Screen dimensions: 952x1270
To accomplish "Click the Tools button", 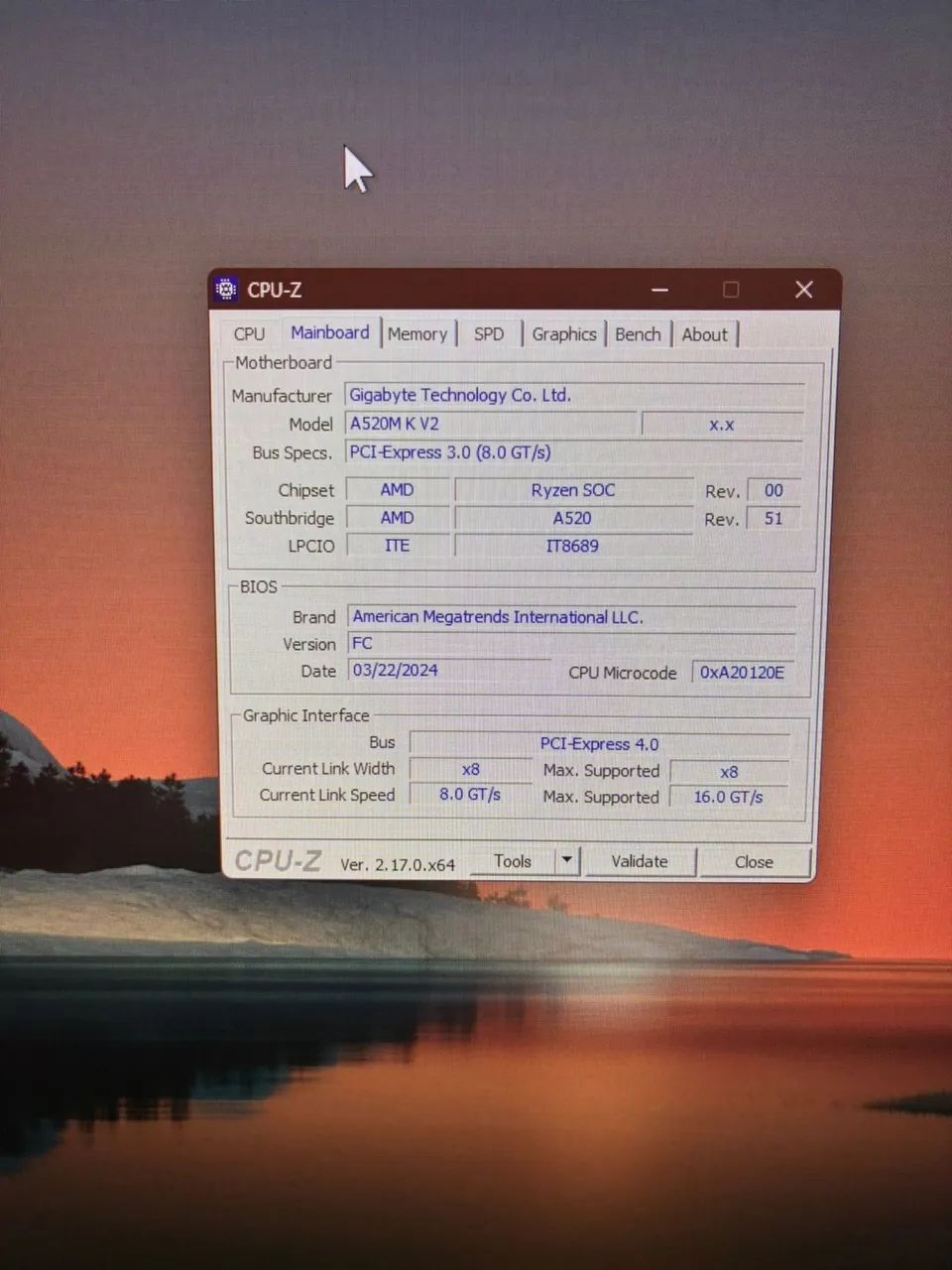I will [x=513, y=861].
